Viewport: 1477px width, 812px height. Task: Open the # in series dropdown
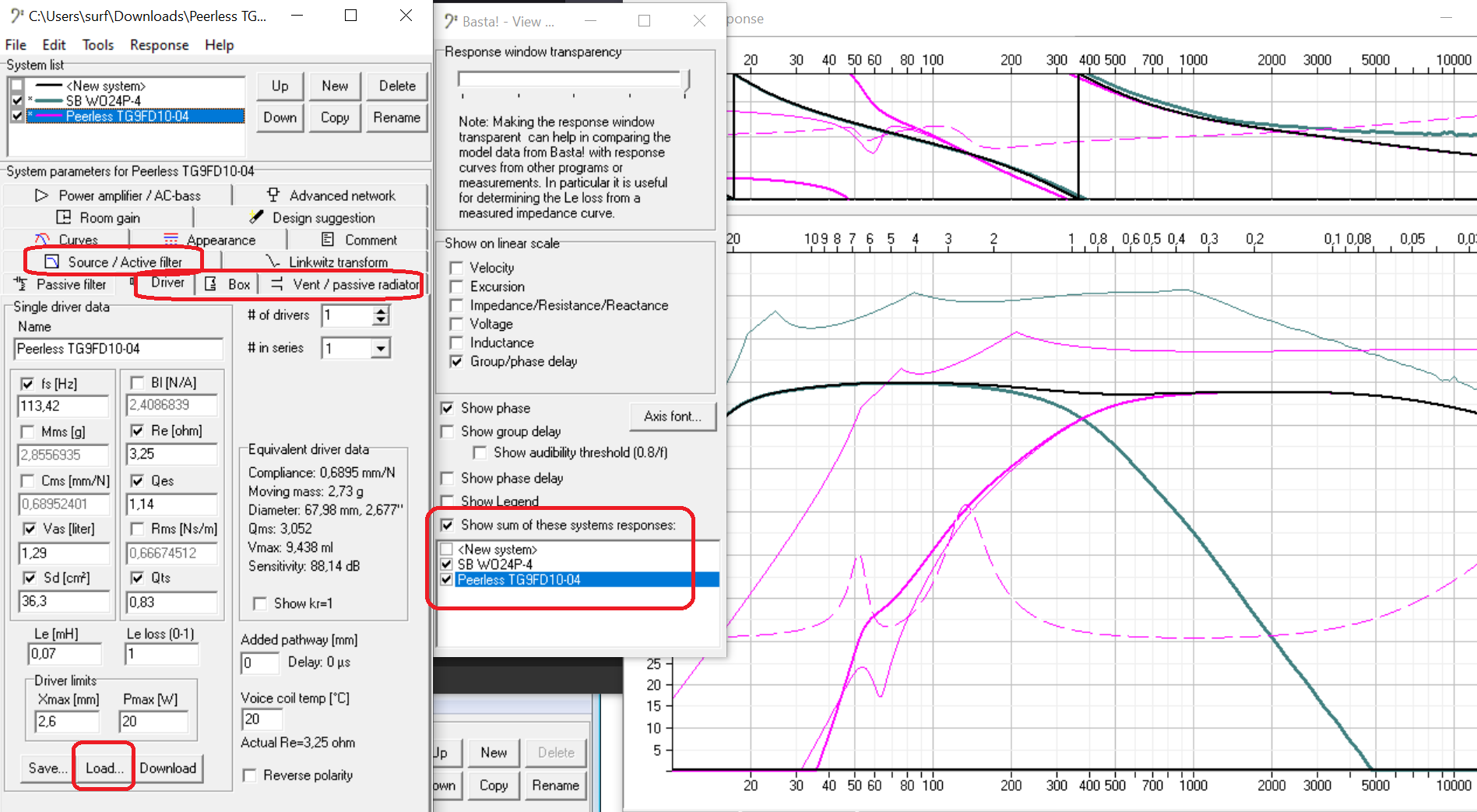(380, 348)
